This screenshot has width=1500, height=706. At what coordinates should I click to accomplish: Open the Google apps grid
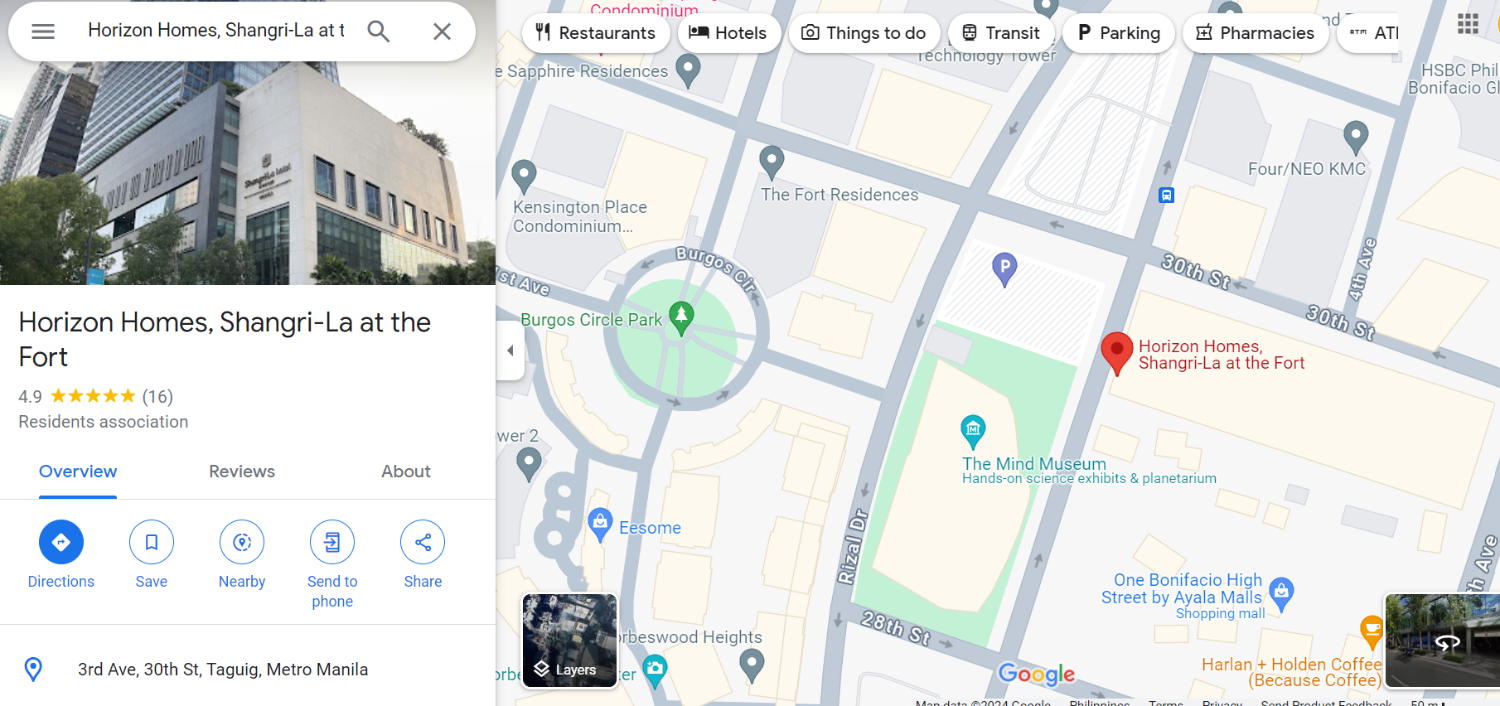point(1468,23)
